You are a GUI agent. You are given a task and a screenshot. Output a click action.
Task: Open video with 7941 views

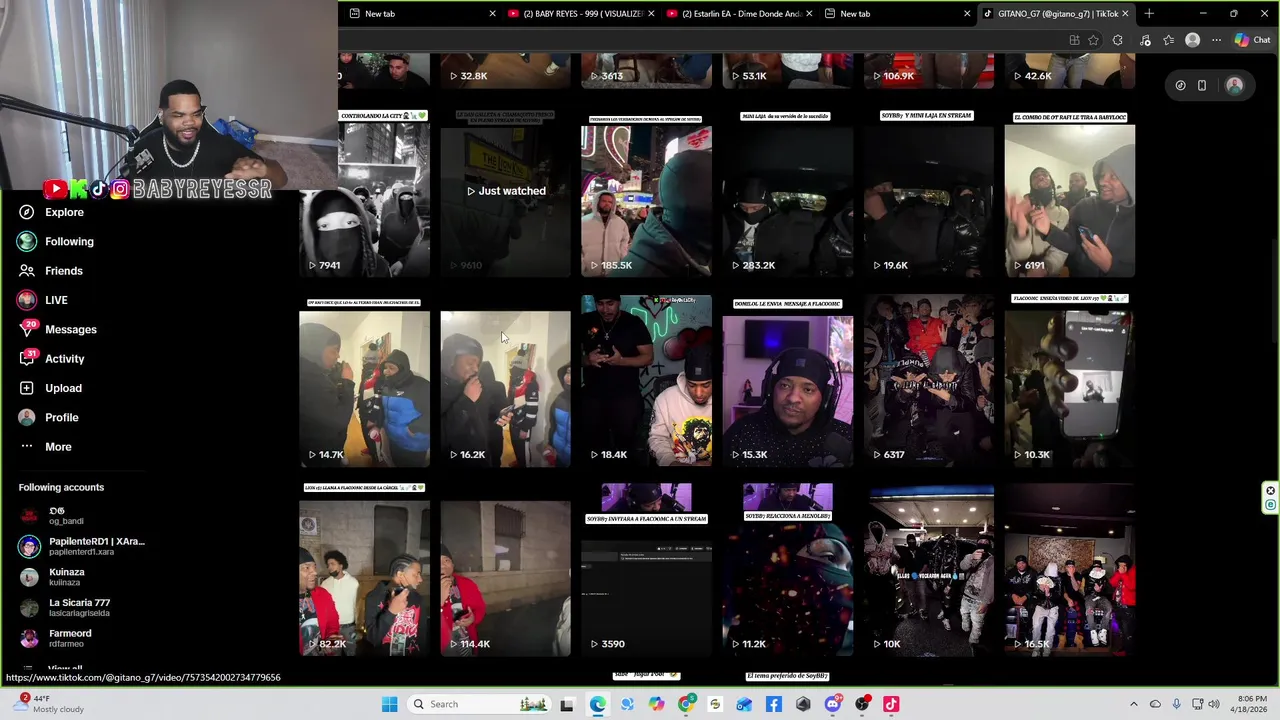pos(364,192)
